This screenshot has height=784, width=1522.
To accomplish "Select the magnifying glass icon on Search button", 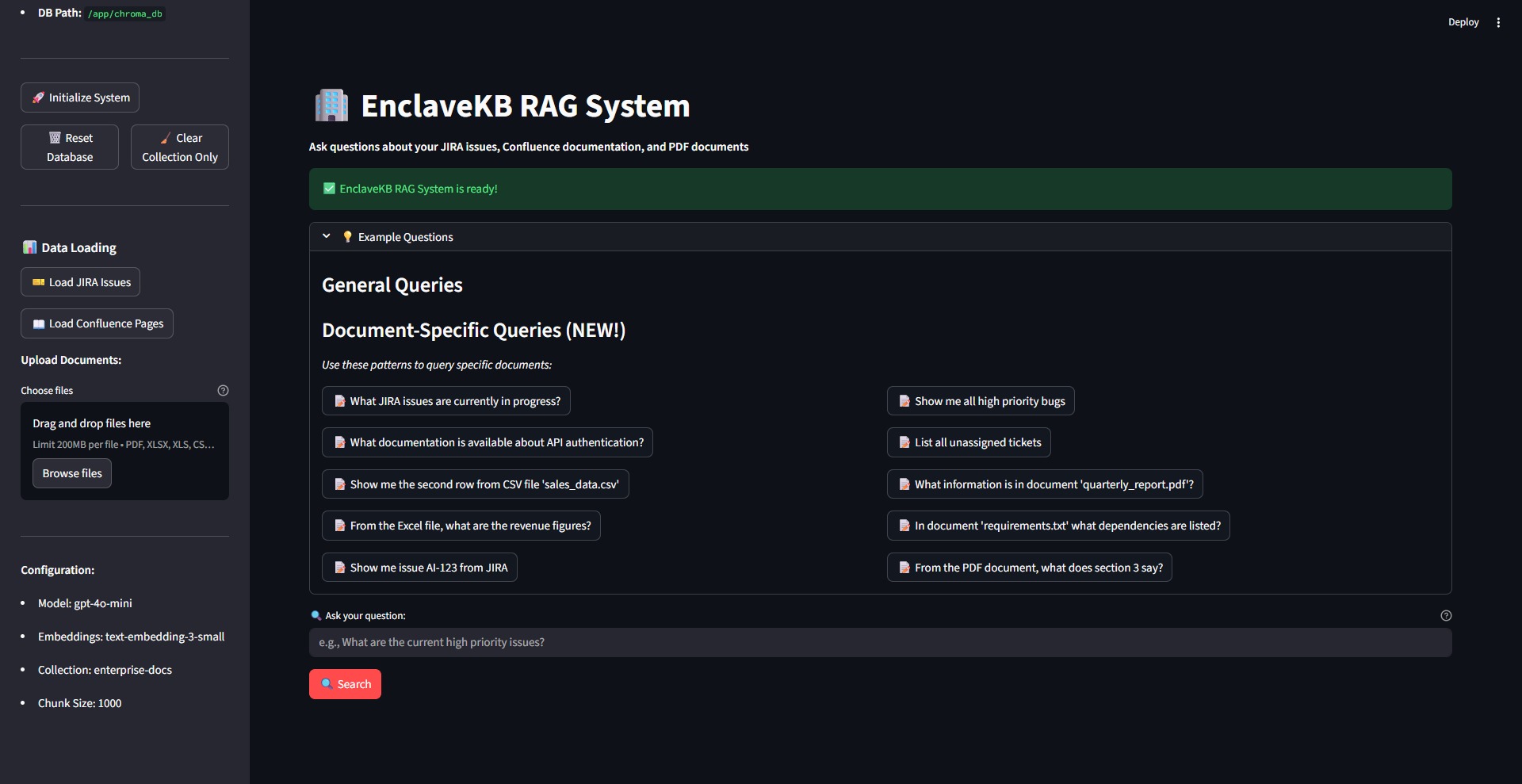I will pyautogui.click(x=325, y=683).
